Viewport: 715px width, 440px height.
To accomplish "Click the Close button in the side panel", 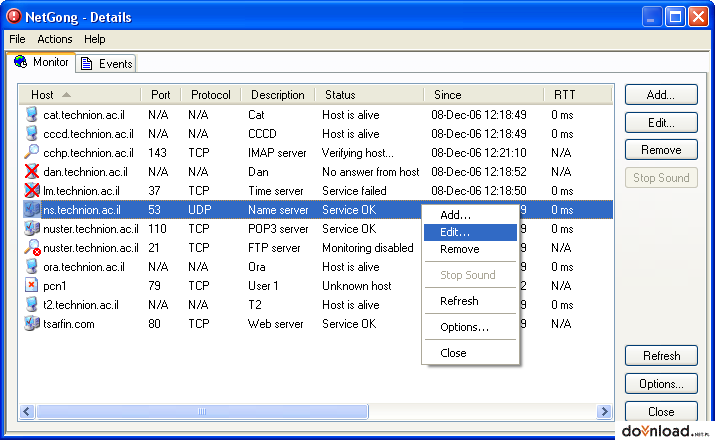I will click(x=661, y=412).
